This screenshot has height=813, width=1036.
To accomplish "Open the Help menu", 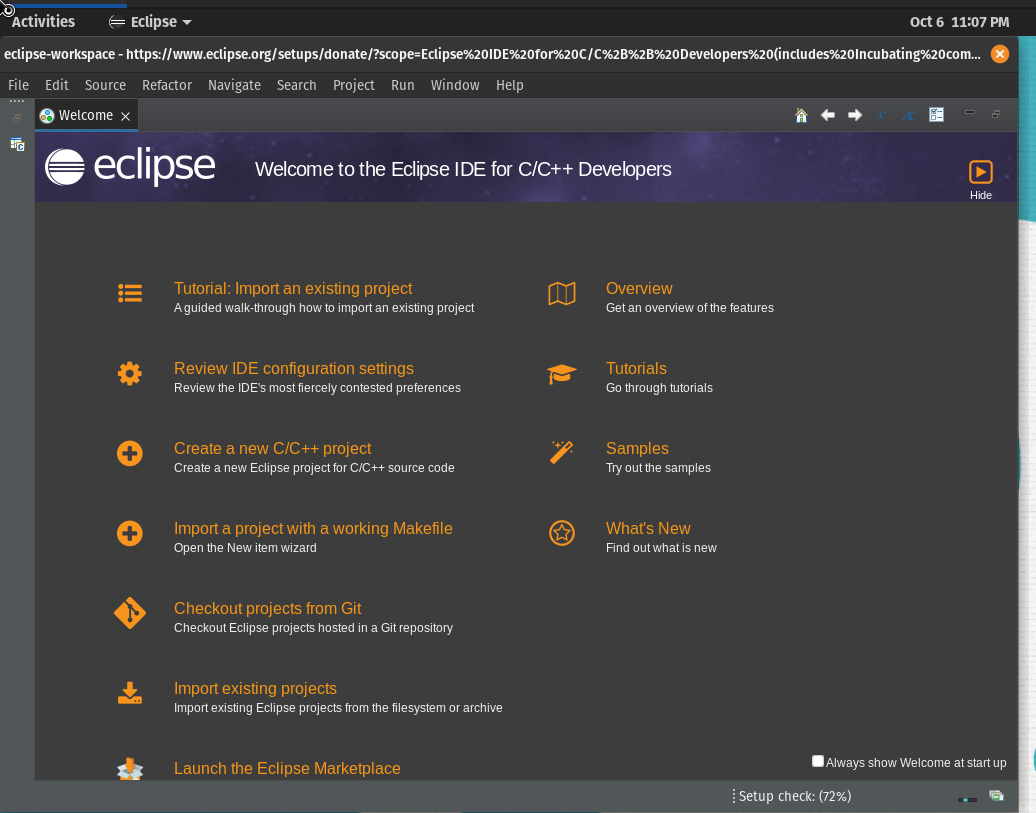I will coord(509,85).
